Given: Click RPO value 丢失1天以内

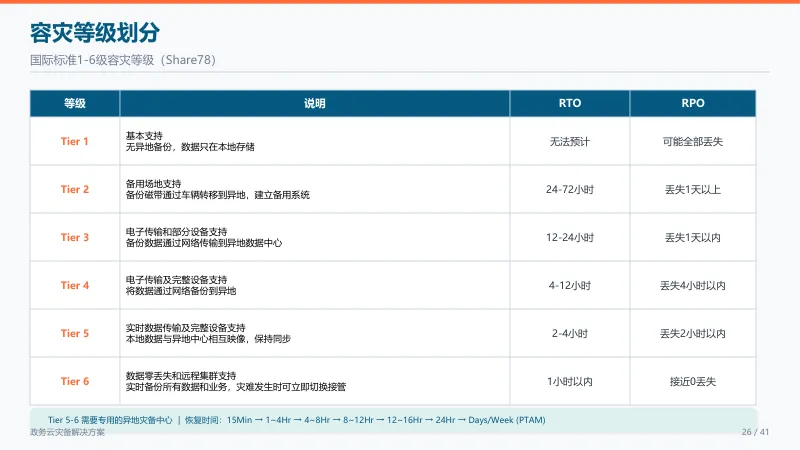Looking at the screenshot, I should [x=693, y=237].
